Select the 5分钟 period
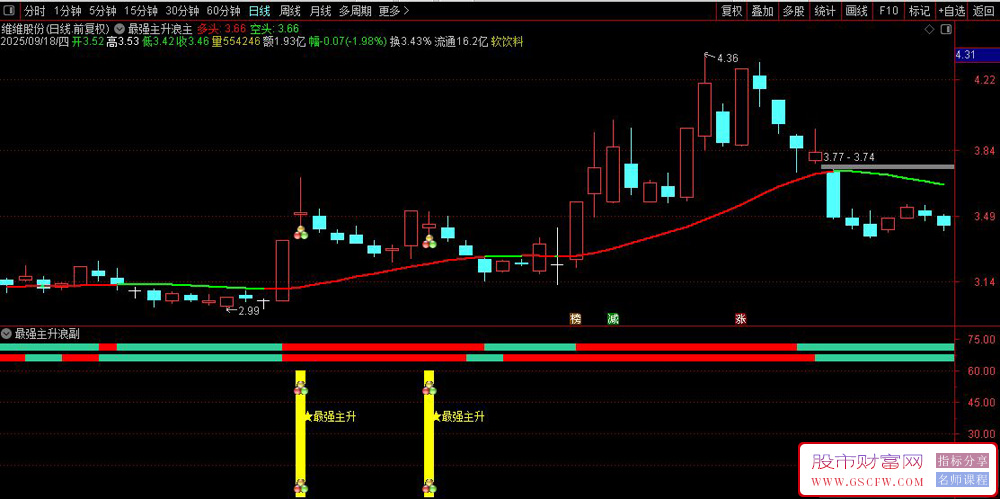The image size is (1000, 499). [103, 11]
